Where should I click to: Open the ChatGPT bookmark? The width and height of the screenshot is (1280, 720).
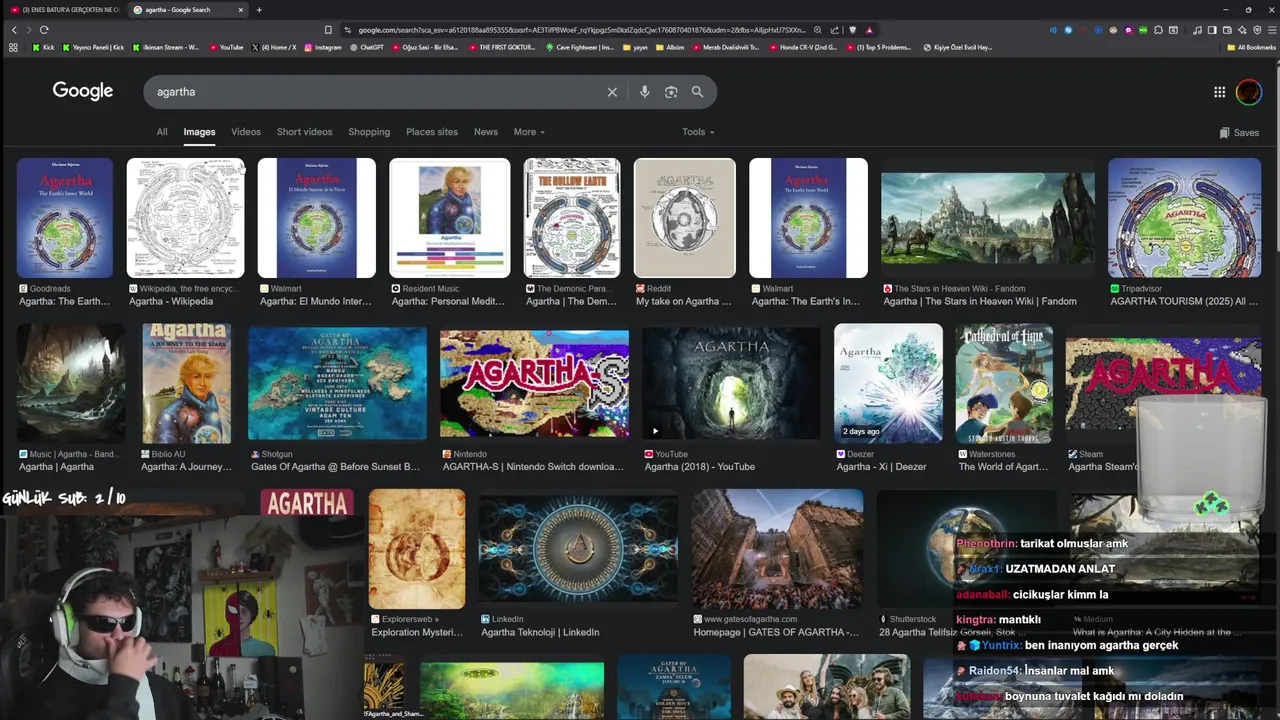367,47
